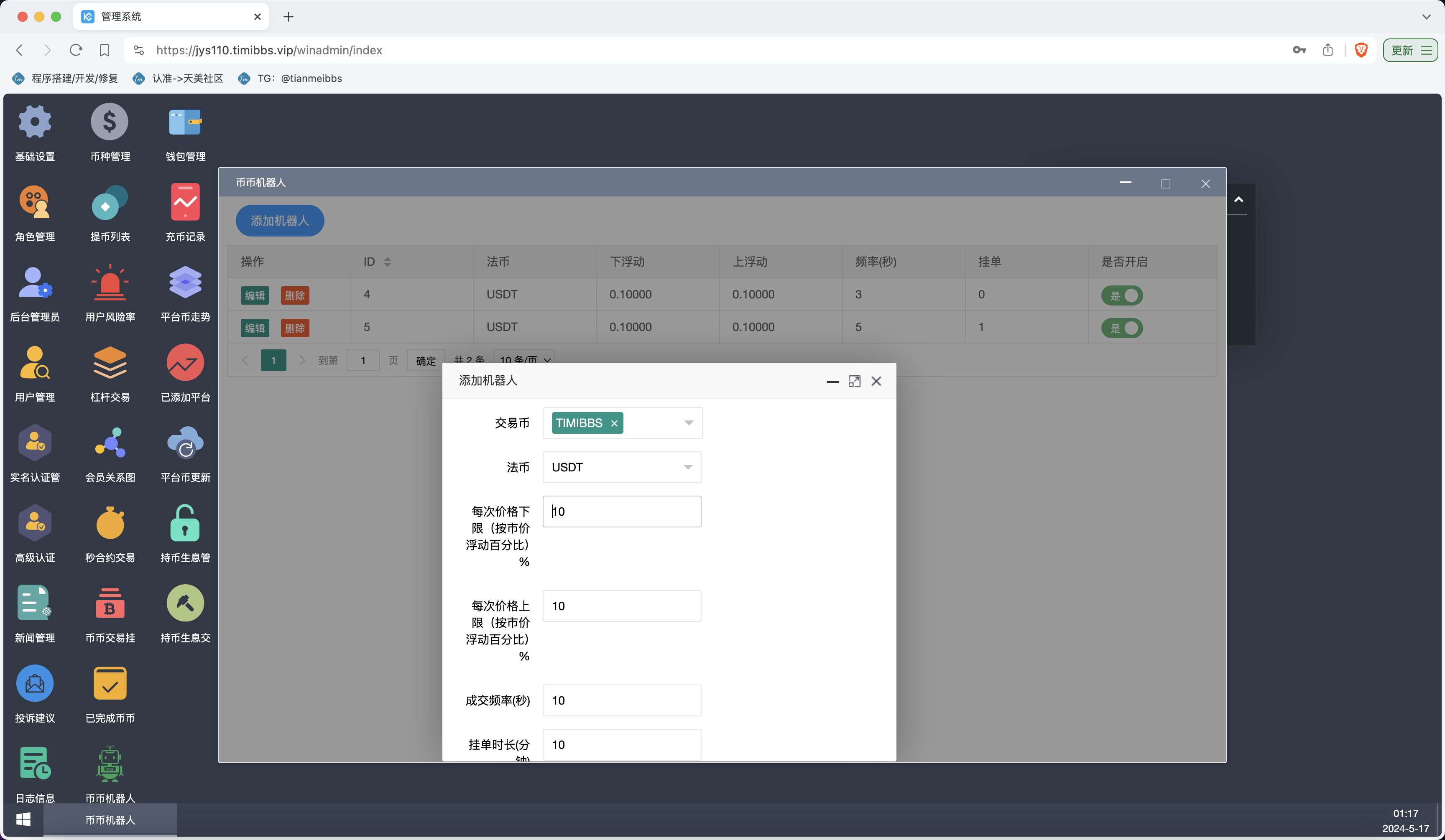Open 实名认证管 icon
Viewport: 1445px width, 840px height.
click(34, 442)
